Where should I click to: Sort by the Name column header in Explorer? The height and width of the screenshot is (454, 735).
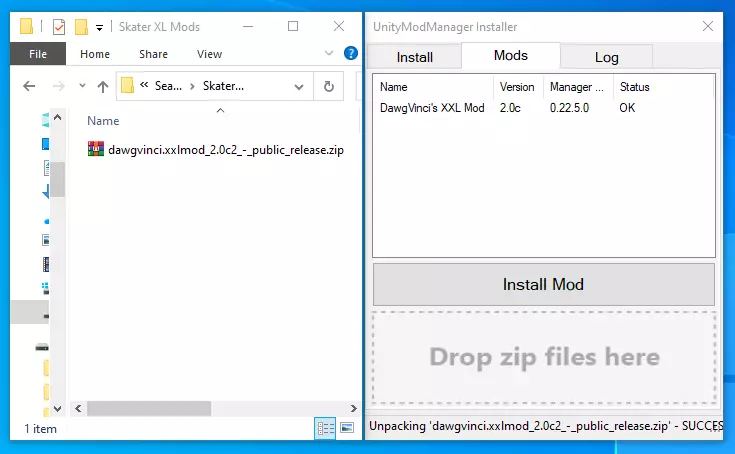tap(103, 121)
